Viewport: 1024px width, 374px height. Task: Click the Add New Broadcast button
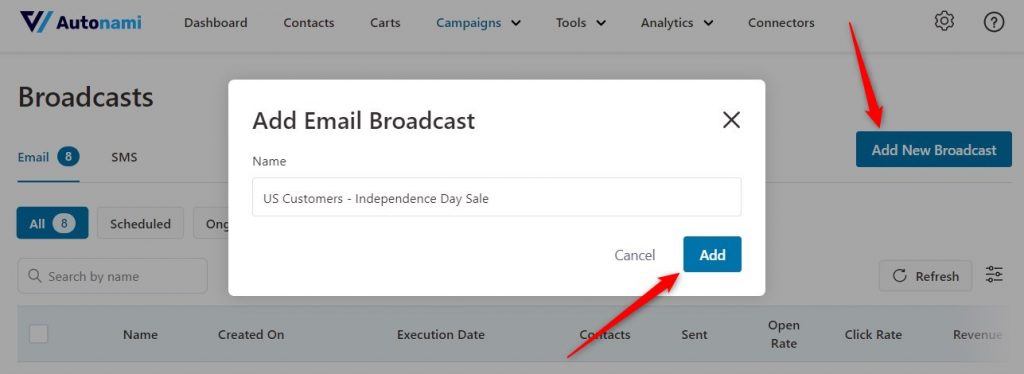934,149
